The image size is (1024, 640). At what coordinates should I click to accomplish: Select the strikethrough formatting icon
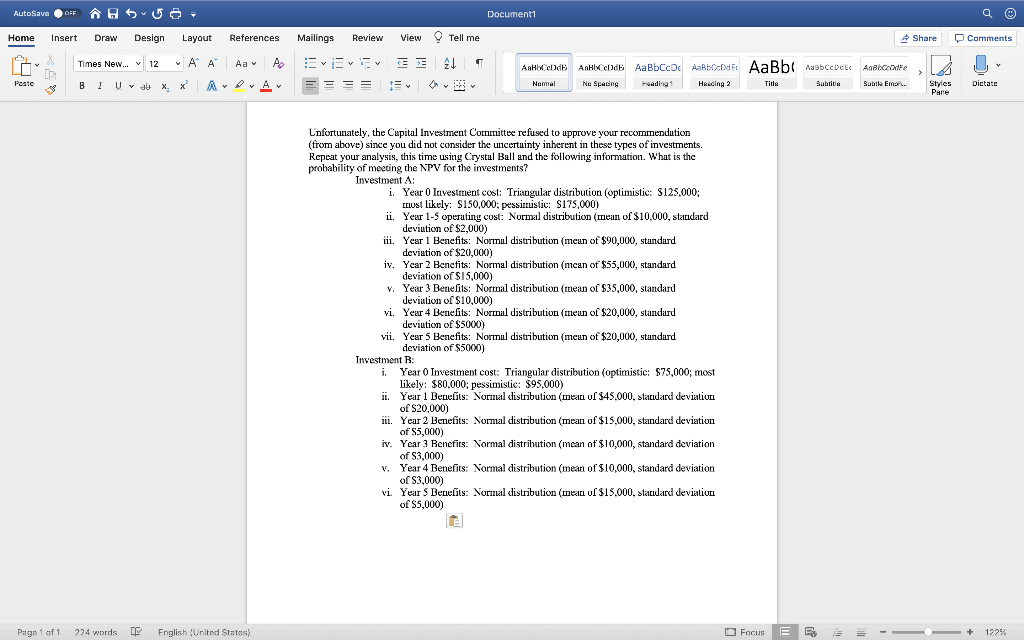click(145, 85)
